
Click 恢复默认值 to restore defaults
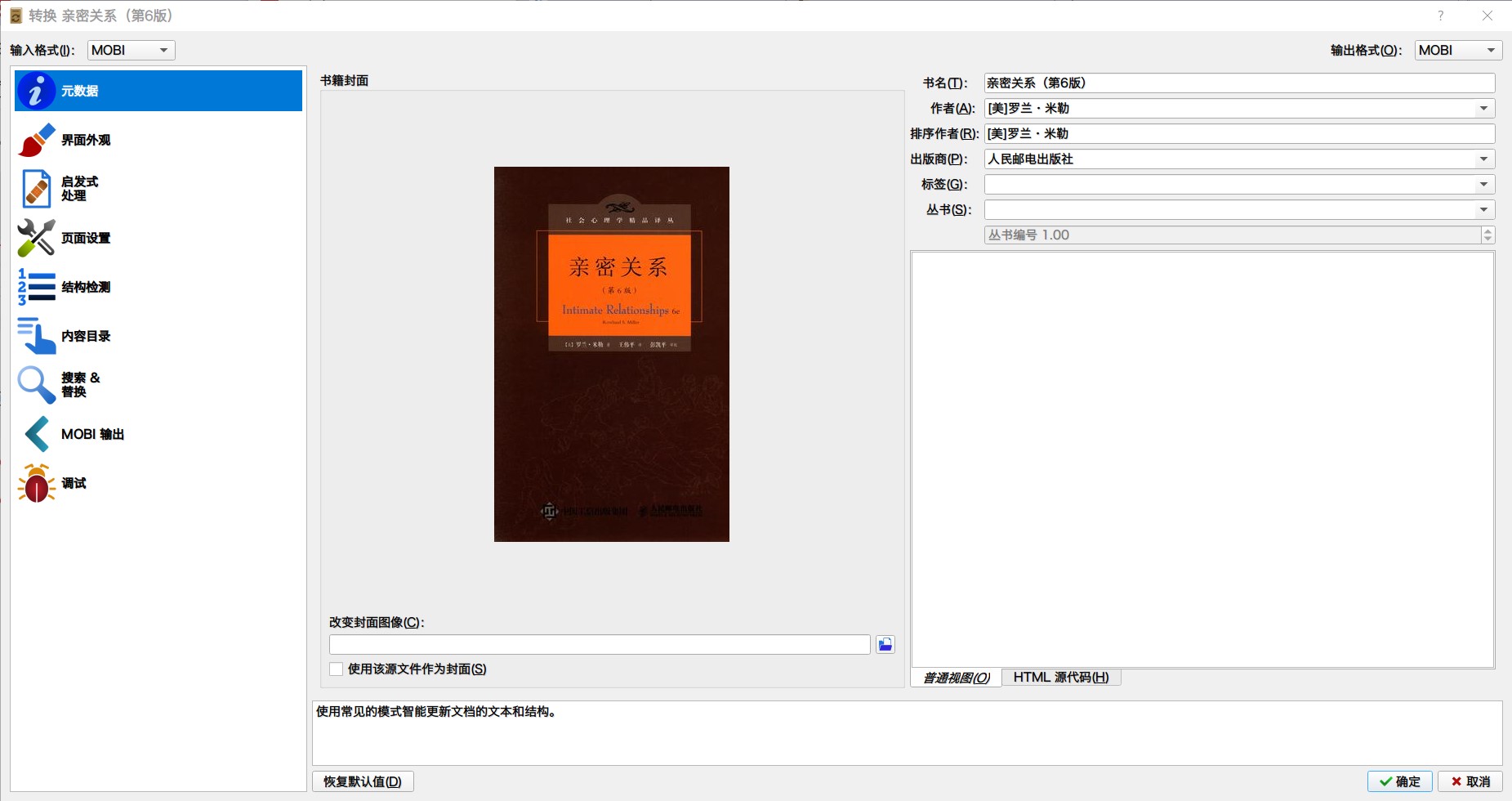point(362,781)
